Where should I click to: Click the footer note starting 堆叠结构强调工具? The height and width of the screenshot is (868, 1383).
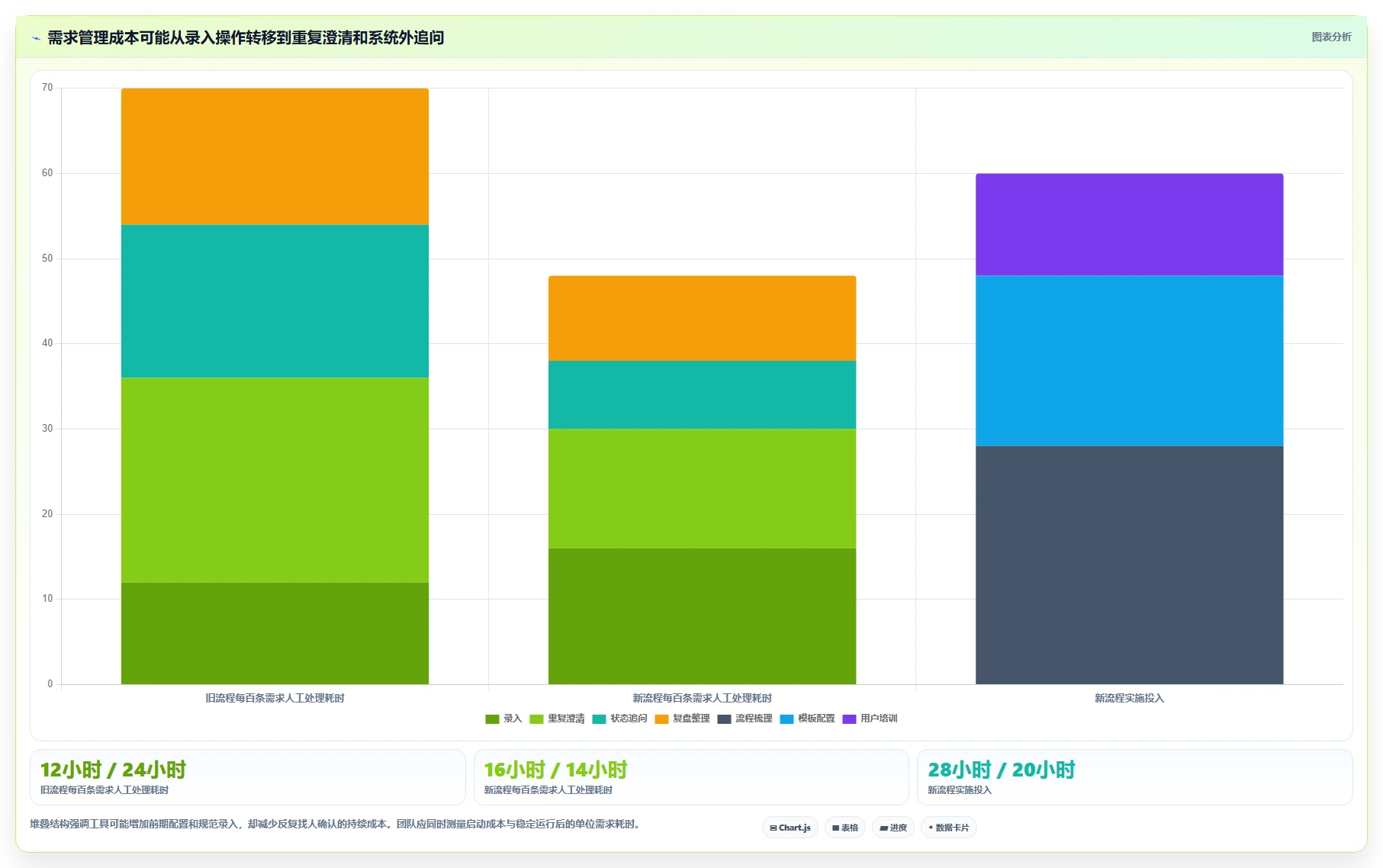pyautogui.click(x=336, y=824)
